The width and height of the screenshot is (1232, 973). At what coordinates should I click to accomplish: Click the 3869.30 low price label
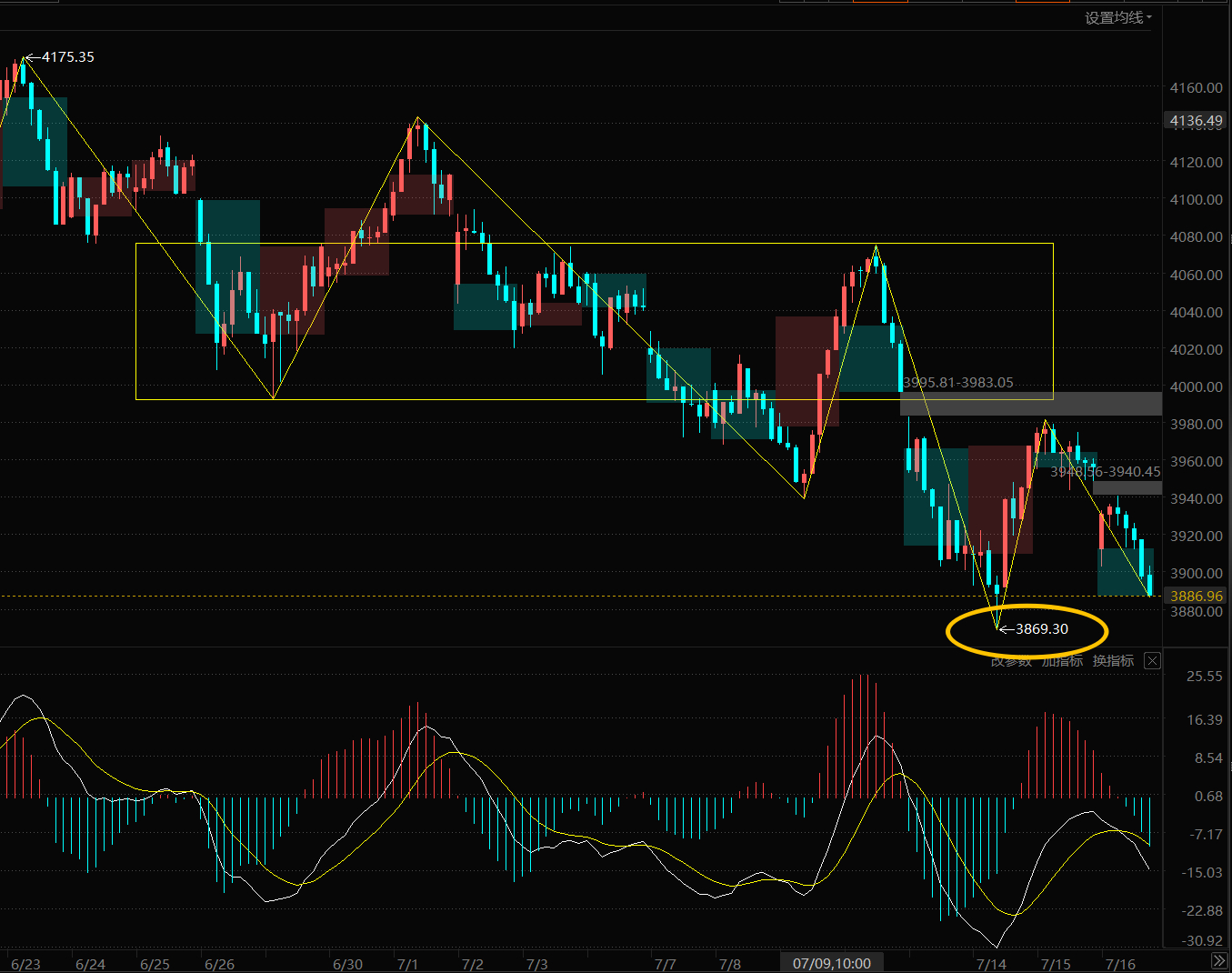pyautogui.click(x=1042, y=628)
